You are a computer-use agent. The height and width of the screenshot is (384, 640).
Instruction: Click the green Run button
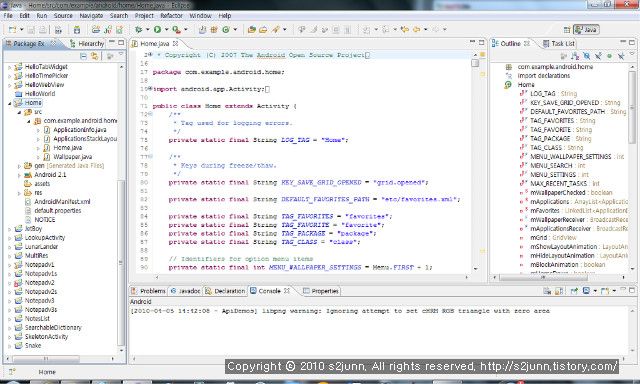coord(157,29)
